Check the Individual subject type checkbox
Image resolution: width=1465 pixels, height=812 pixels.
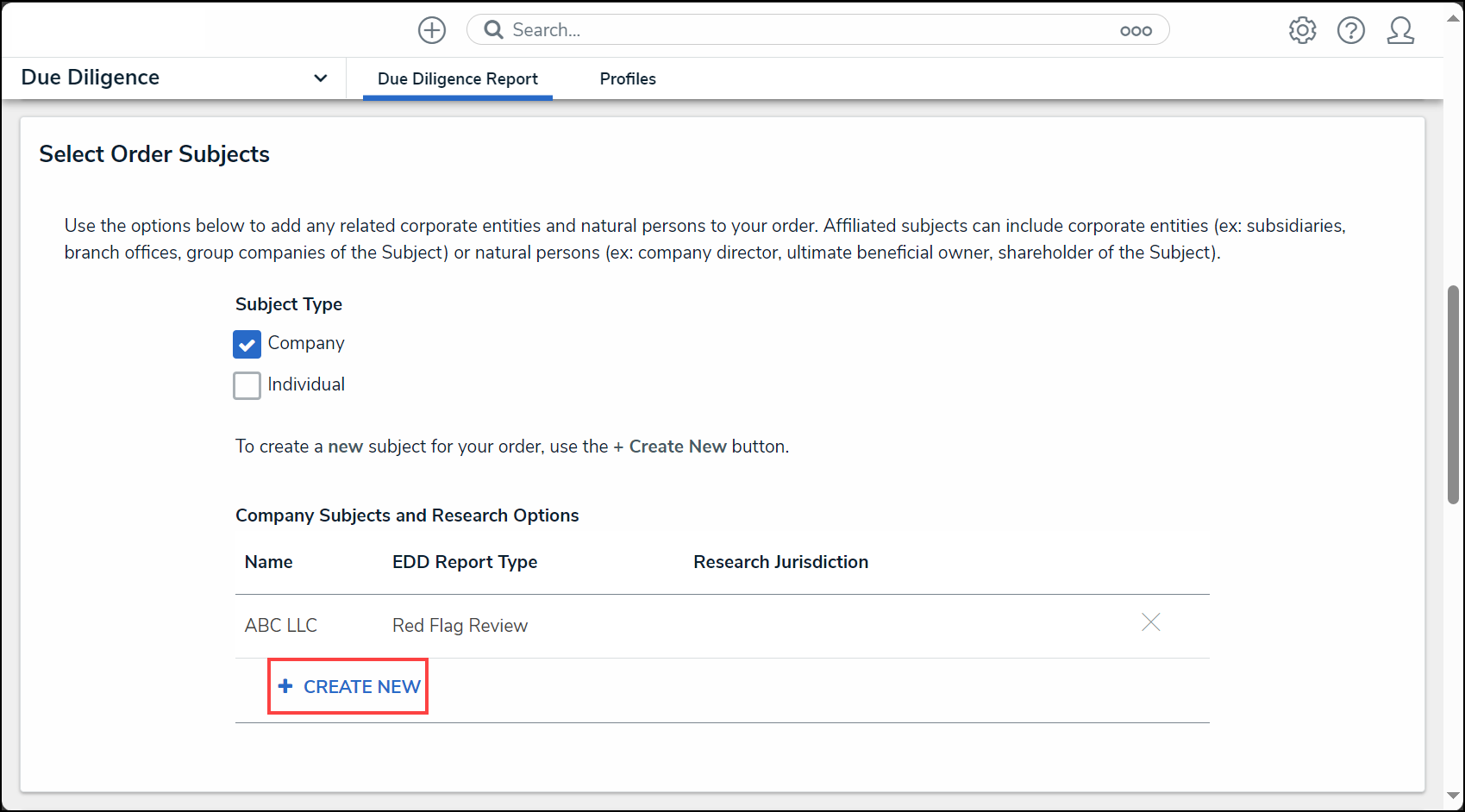(247, 385)
